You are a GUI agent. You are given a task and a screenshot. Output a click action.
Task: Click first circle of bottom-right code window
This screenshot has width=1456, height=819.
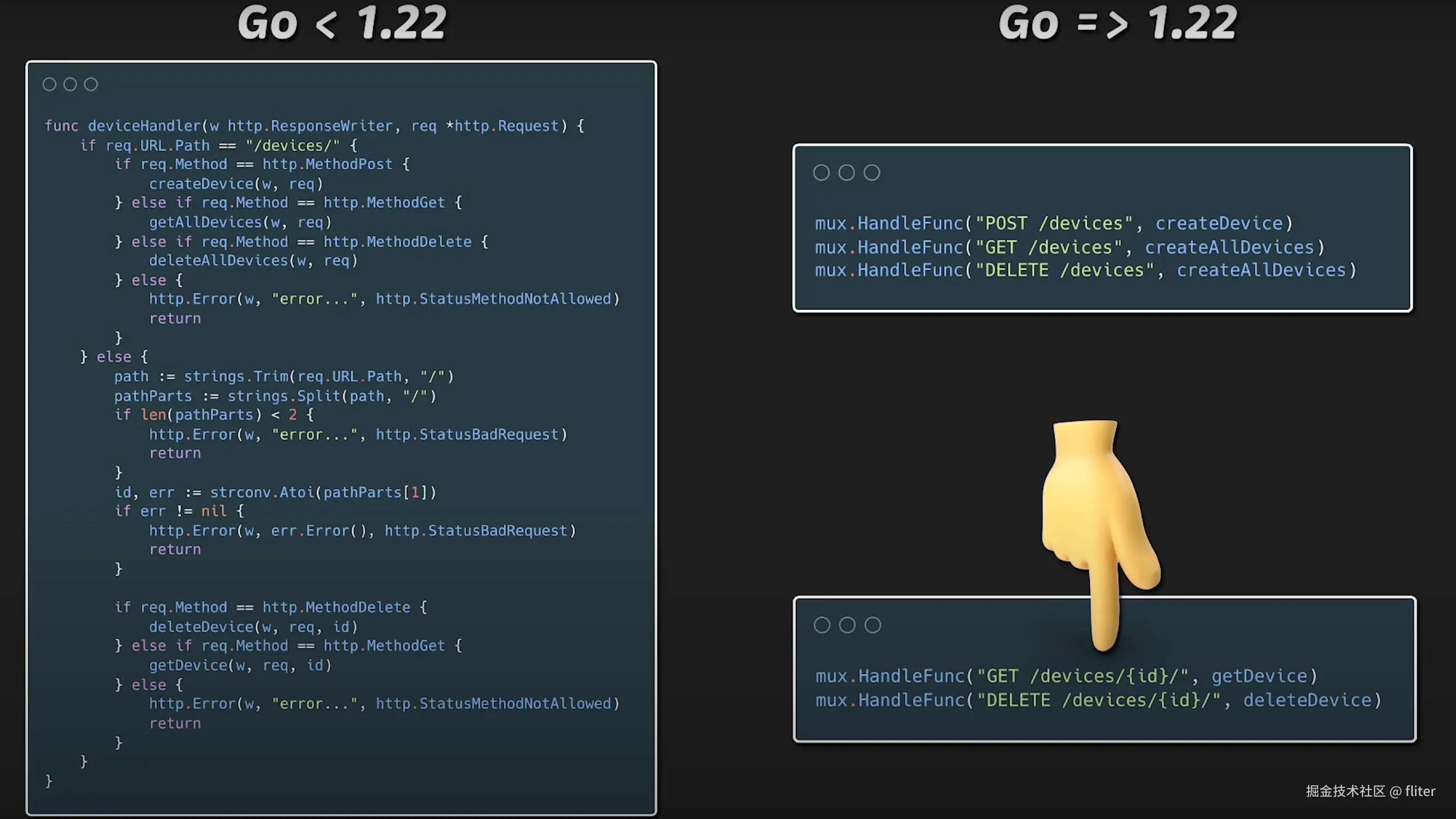822,625
